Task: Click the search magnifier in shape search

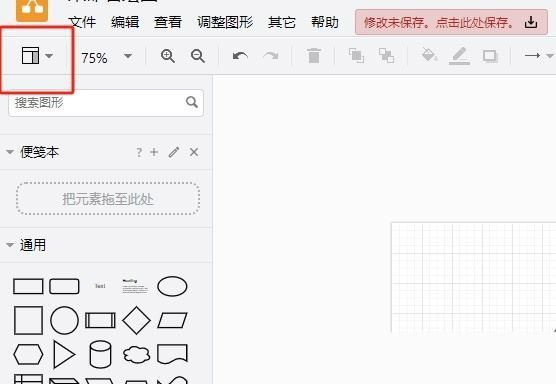Action: click(x=192, y=102)
